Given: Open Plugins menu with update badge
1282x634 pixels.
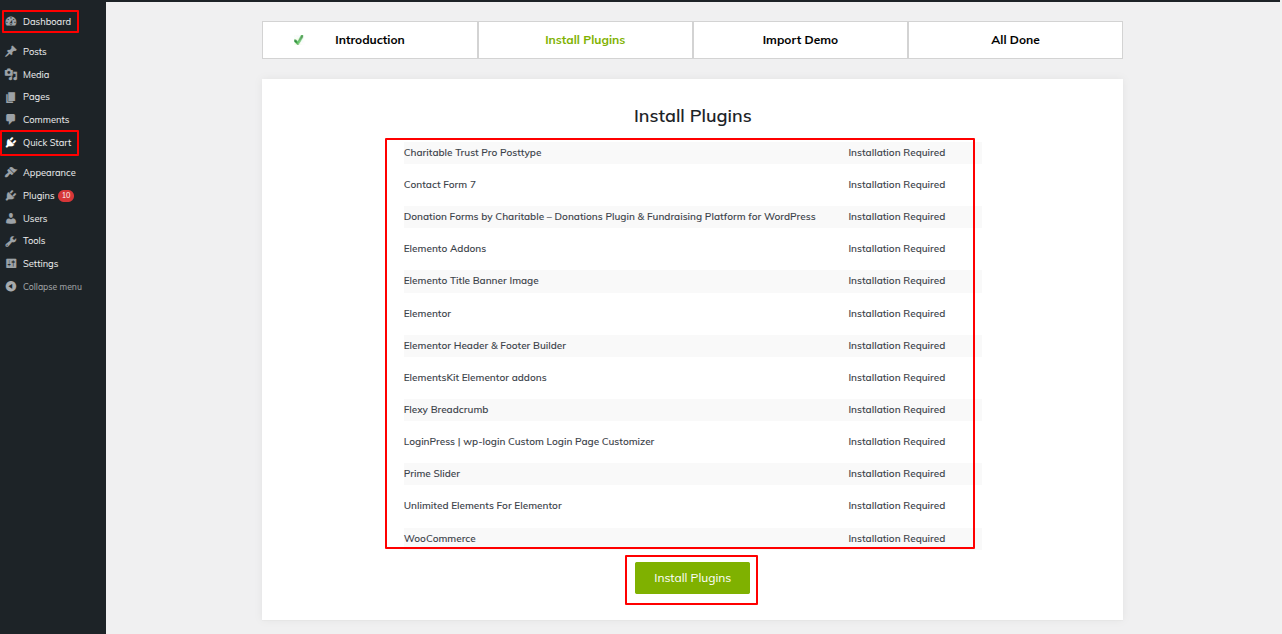Looking at the screenshot, I should click(40, 196).
